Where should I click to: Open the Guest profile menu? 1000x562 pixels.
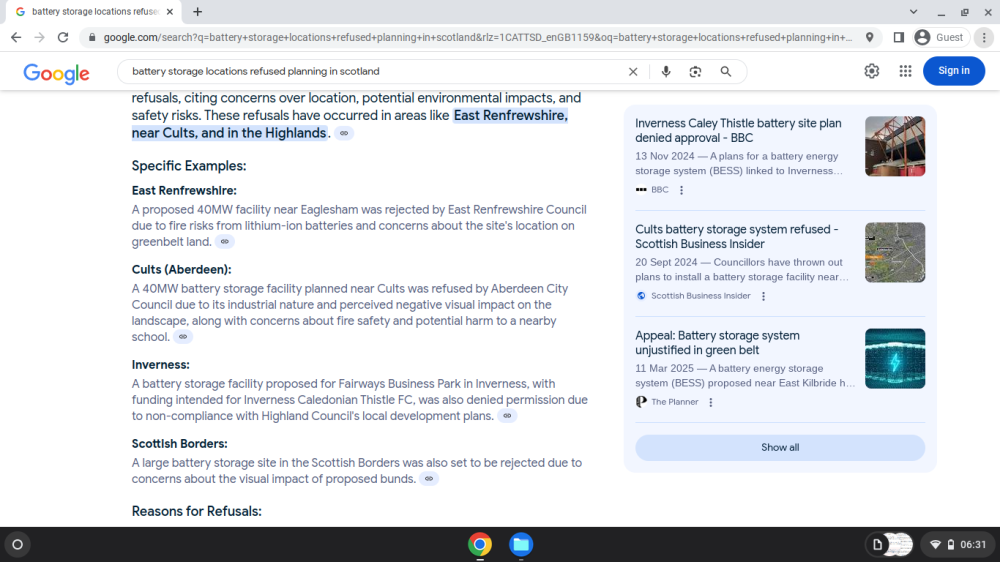point(939,38)
